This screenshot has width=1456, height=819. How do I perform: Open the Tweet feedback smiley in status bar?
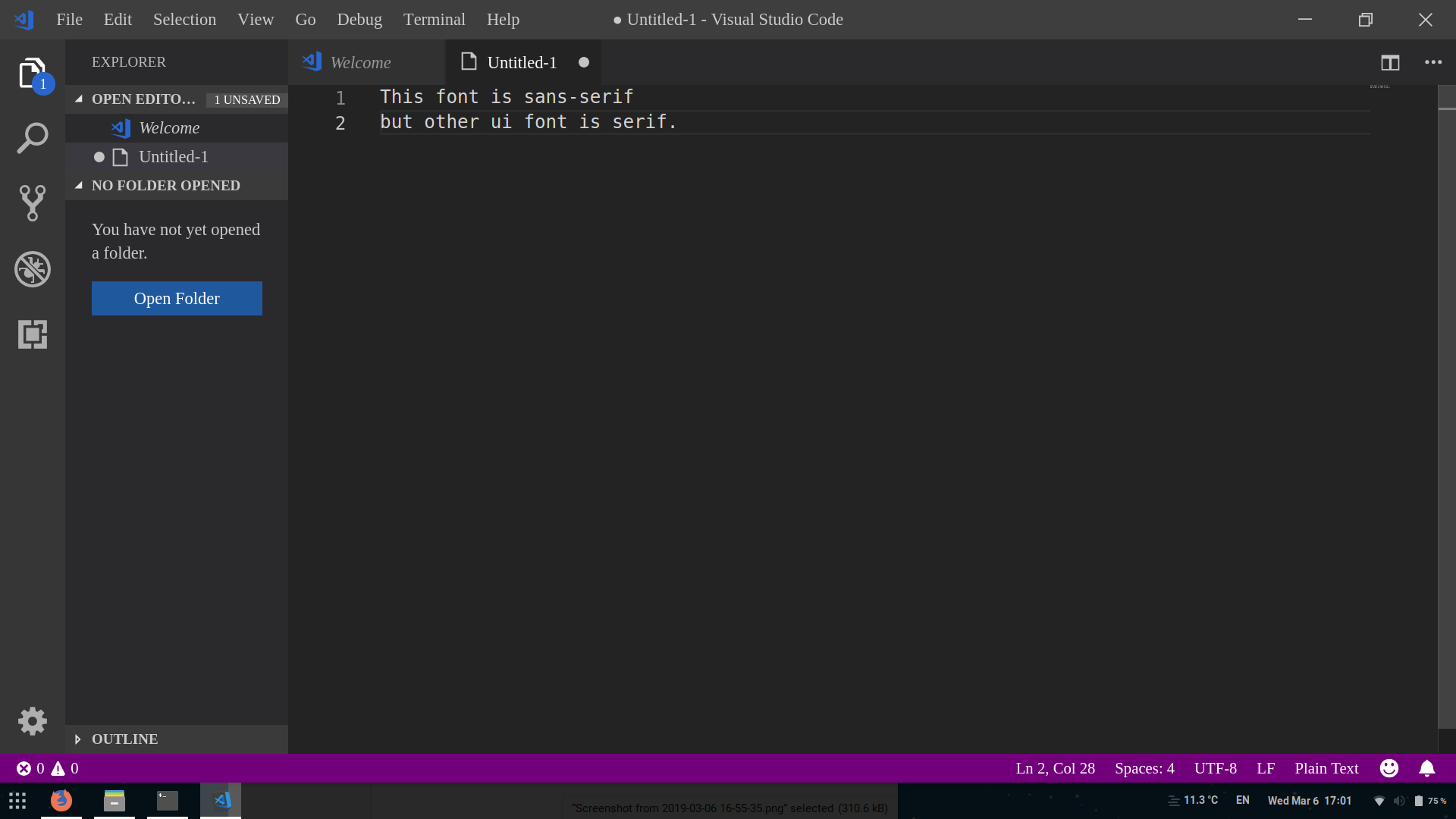point(1389,768)
